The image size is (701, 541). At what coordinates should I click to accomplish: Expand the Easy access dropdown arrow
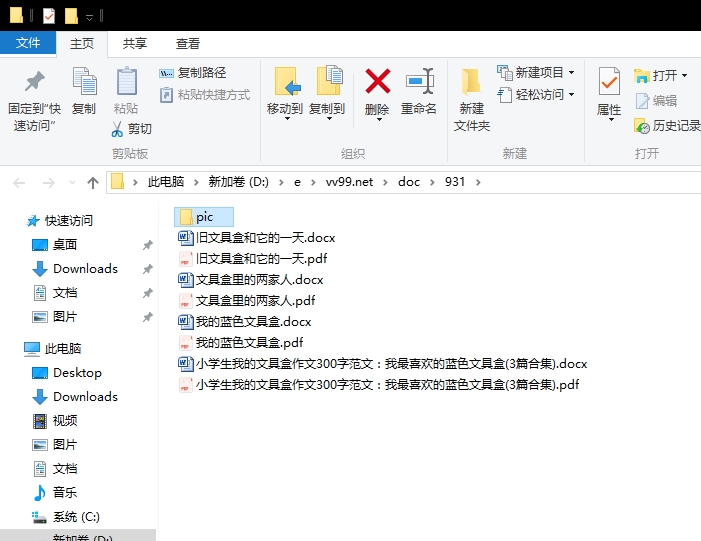[x=571, y=95]
